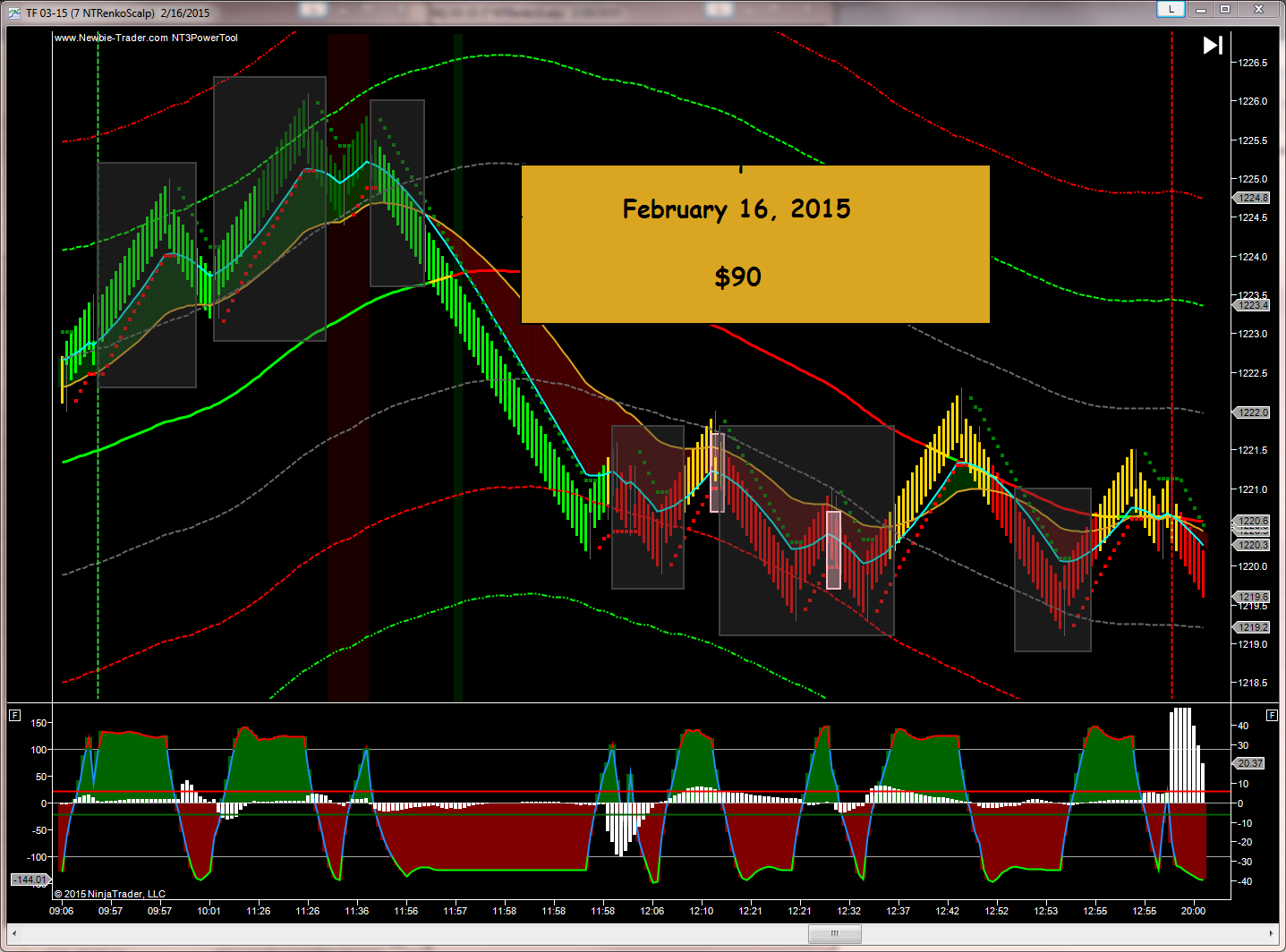Click the 1223.4 price marker
This screenshot has width=1286, height=952.
click(x=1253, y=305)
